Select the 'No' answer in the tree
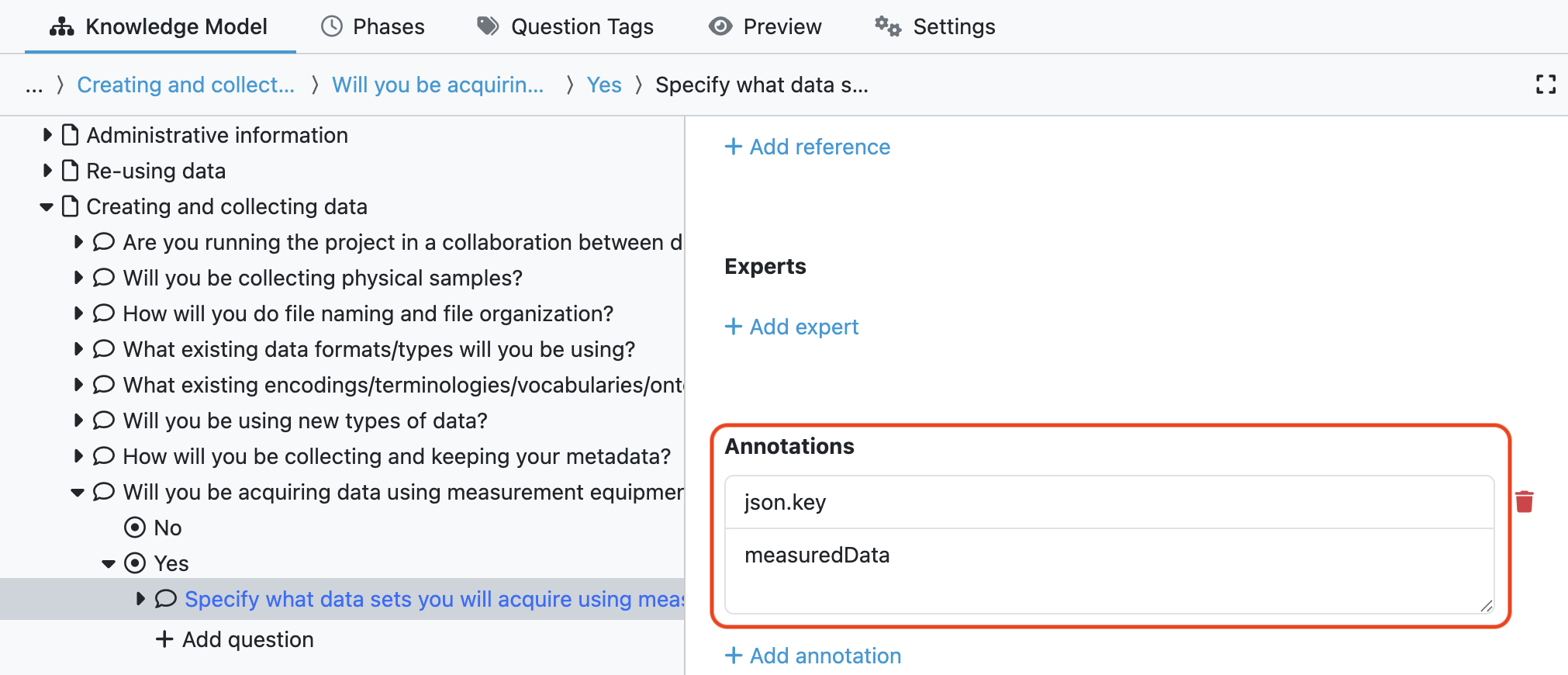This screenshot has height=675, width=1568. (168, 528)
